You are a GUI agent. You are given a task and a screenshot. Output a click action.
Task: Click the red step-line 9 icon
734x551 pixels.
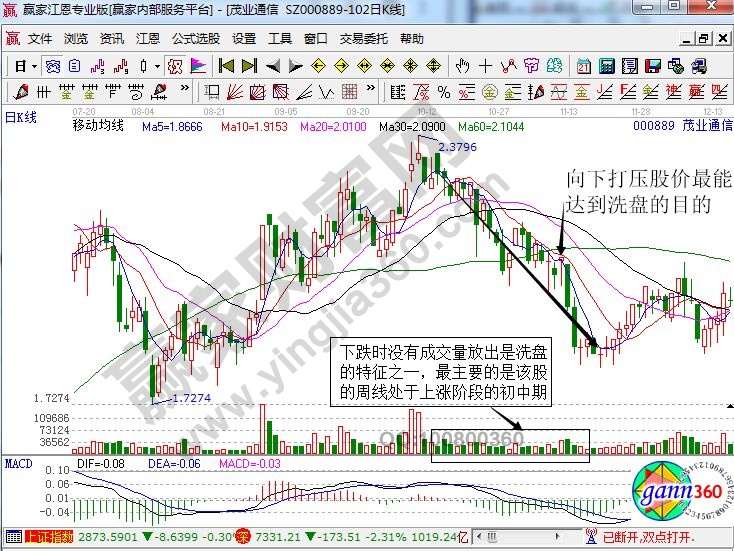[x=121, y=66]
